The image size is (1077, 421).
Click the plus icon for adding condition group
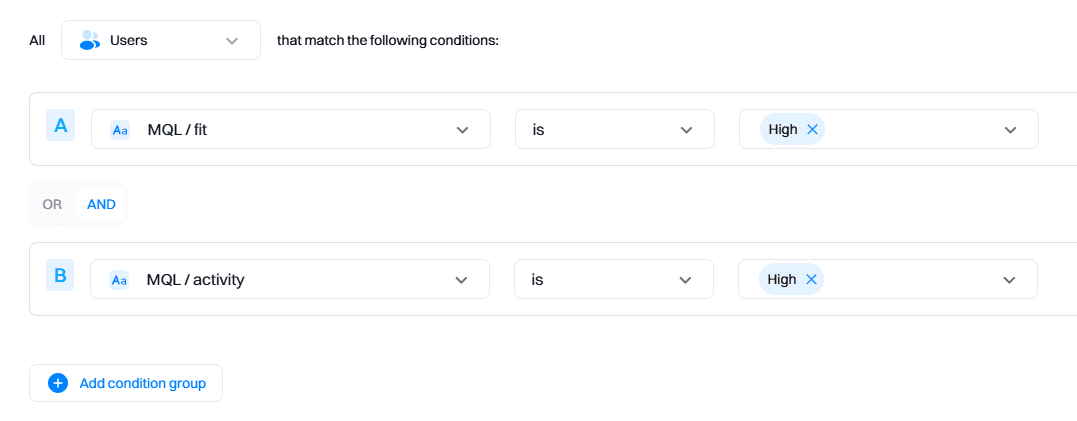tap(58, 383)
